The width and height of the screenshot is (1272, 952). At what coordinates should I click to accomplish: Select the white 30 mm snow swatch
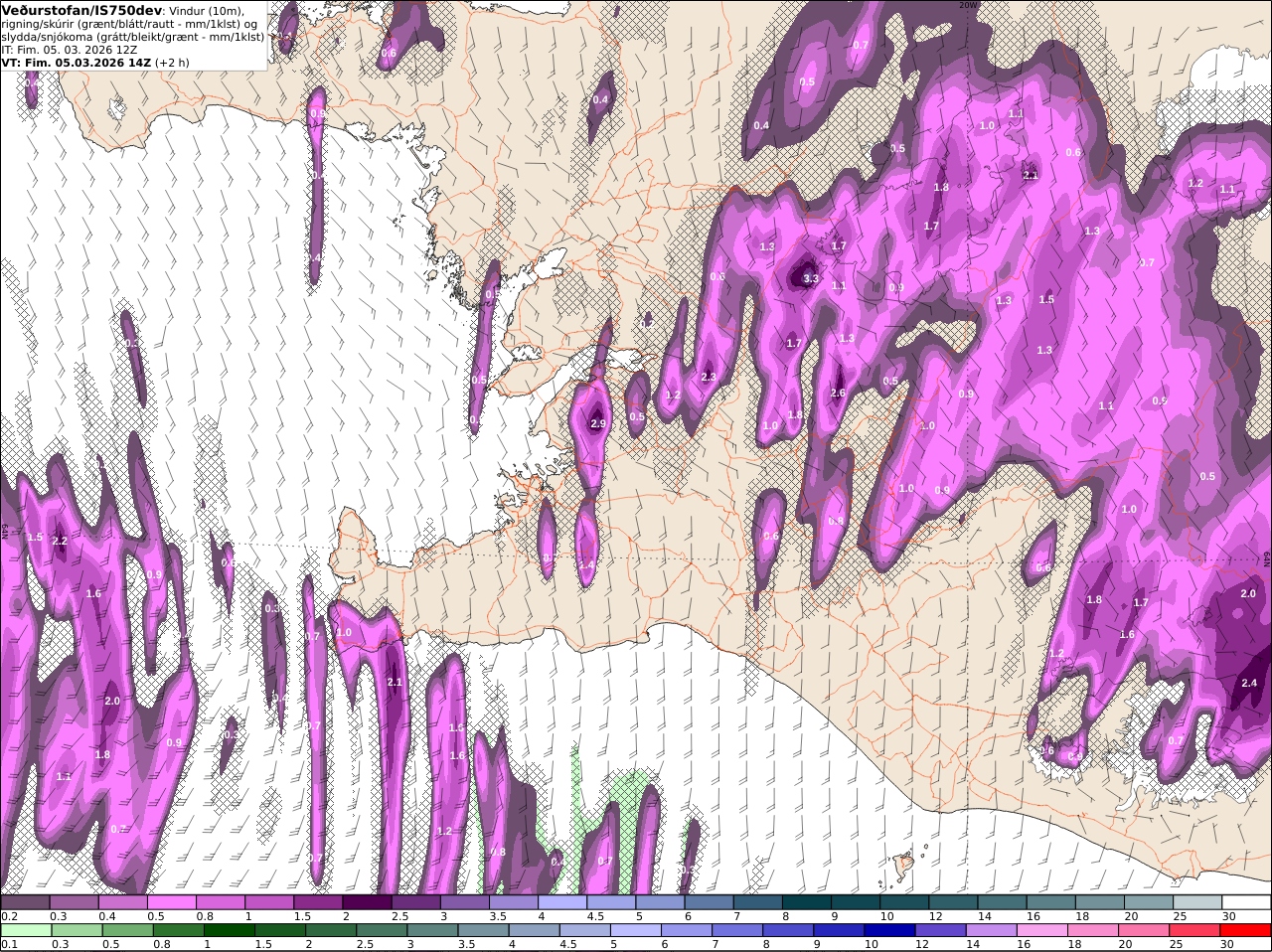(1246, 901)
